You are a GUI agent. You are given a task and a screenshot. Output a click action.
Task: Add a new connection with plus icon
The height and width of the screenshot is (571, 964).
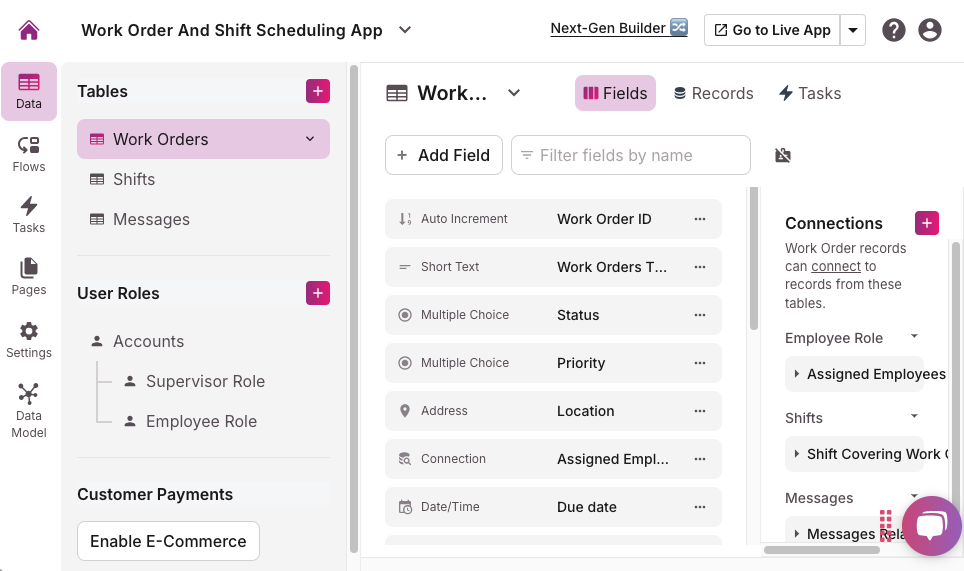pyautogui.click(x=927, y=223)
